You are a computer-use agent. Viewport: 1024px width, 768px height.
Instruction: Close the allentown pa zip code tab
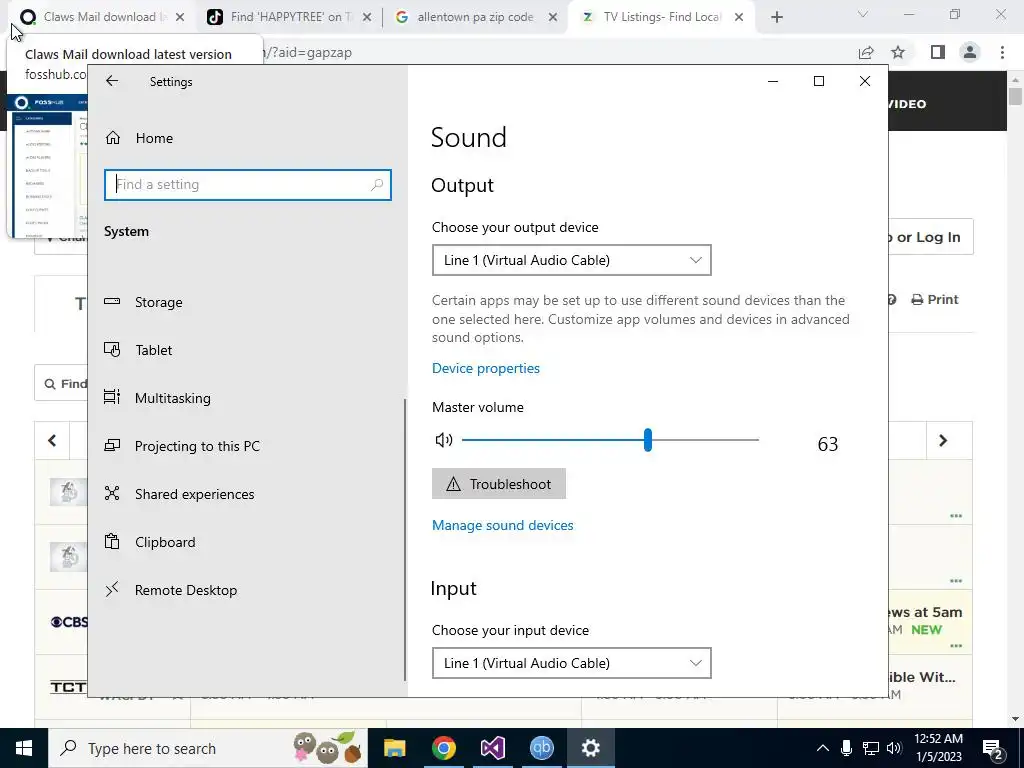pos(553,17)
